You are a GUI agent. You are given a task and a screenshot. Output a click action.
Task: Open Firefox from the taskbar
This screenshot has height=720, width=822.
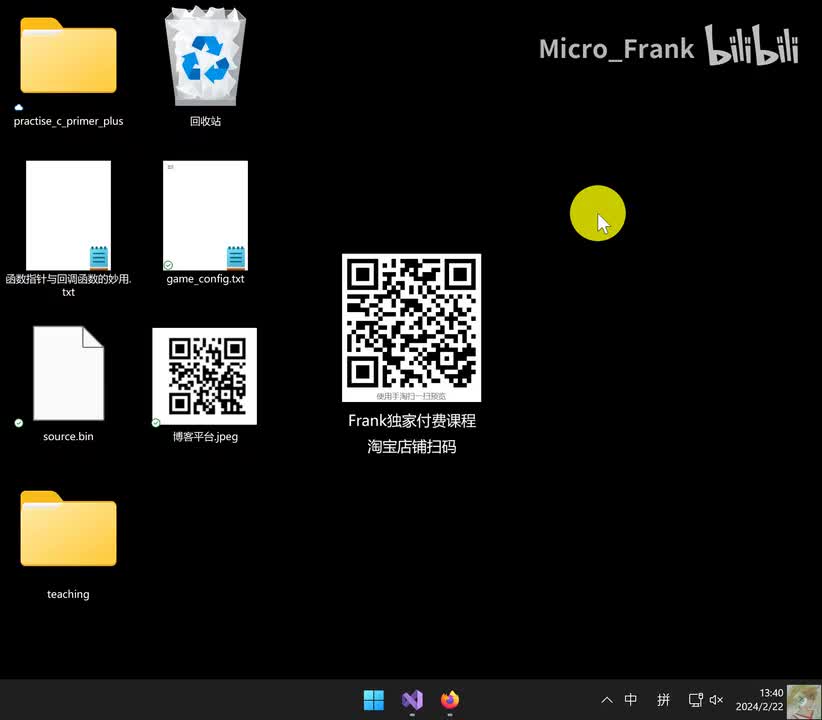(x=450, y=700)
